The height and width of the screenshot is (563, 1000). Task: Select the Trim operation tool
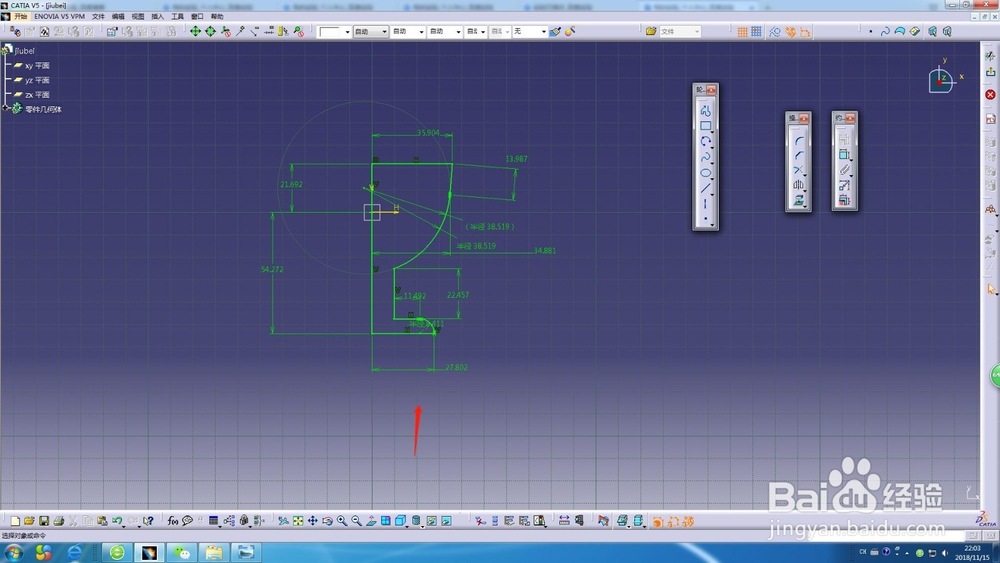(x=798, y=170)
